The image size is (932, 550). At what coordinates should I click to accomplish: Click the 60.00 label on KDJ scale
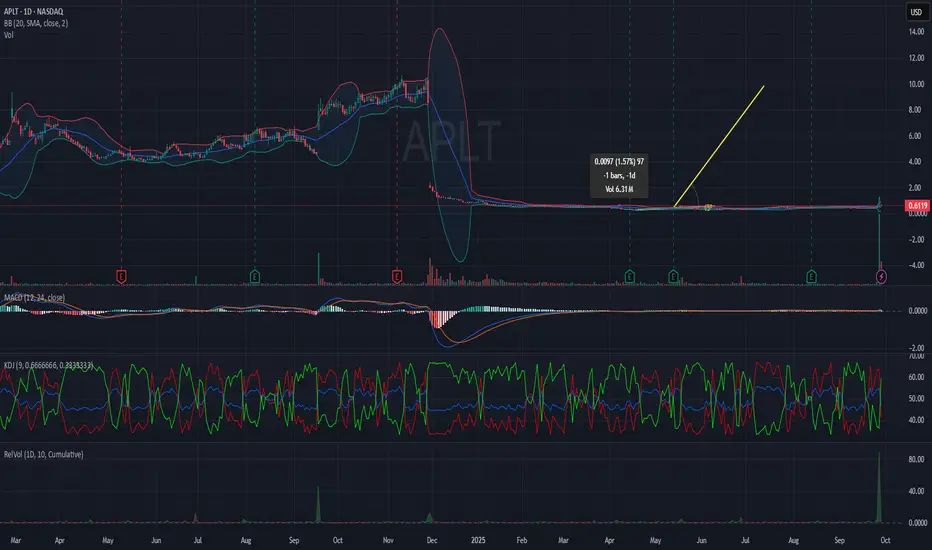coord(916,377)
